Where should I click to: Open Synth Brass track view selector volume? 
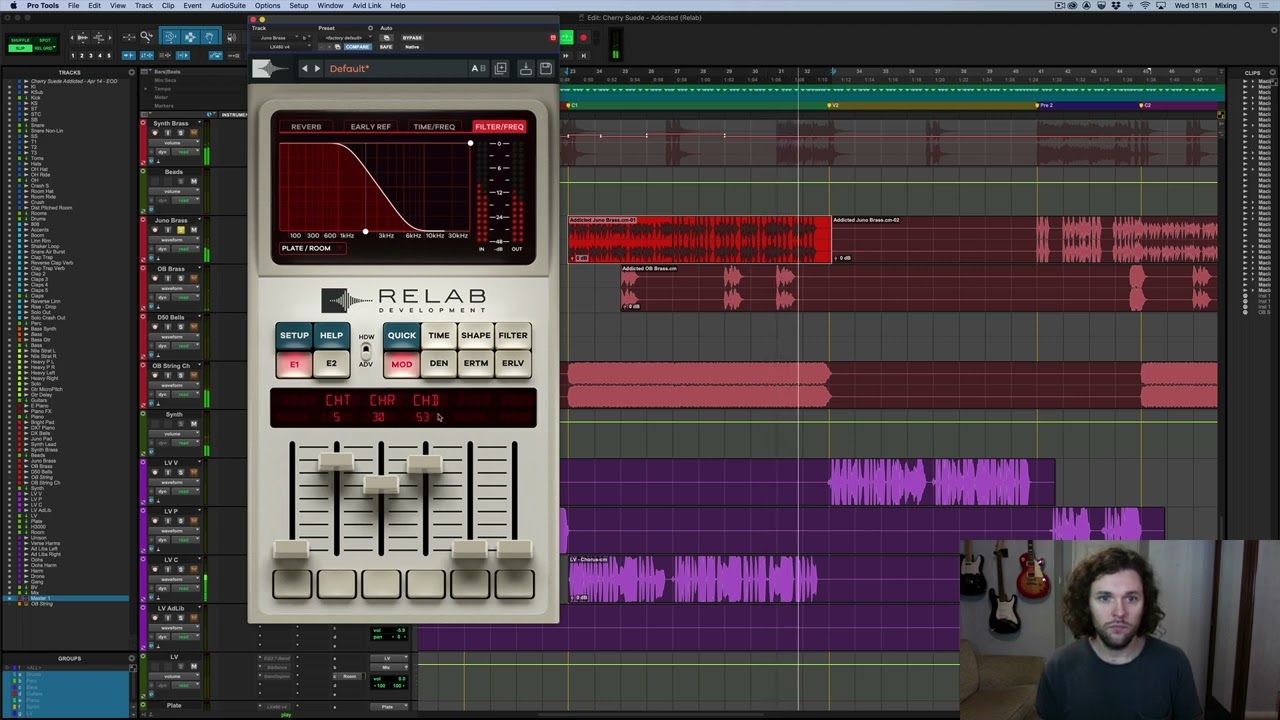174,142
